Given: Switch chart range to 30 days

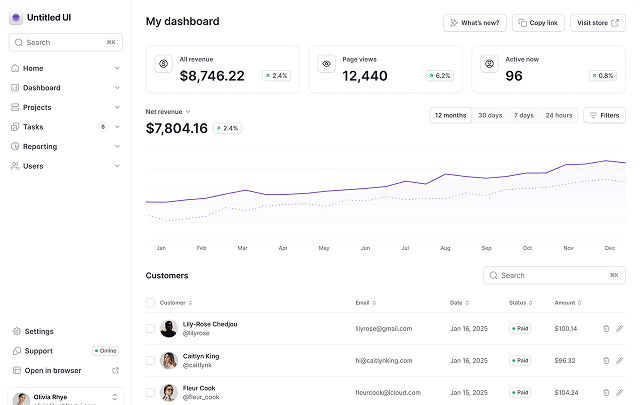Looking at the screenshot, I should (490, 115).
